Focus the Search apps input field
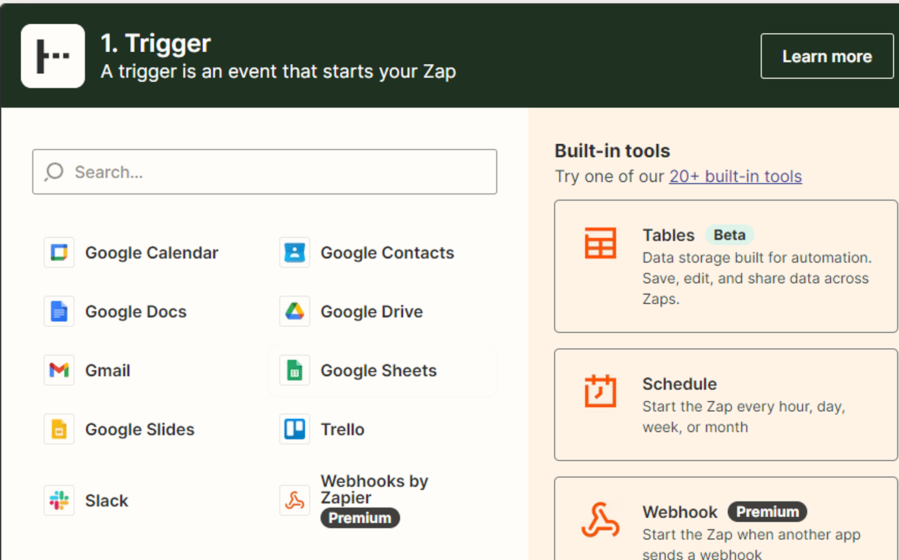899x560 pixels. pos(264,172)
